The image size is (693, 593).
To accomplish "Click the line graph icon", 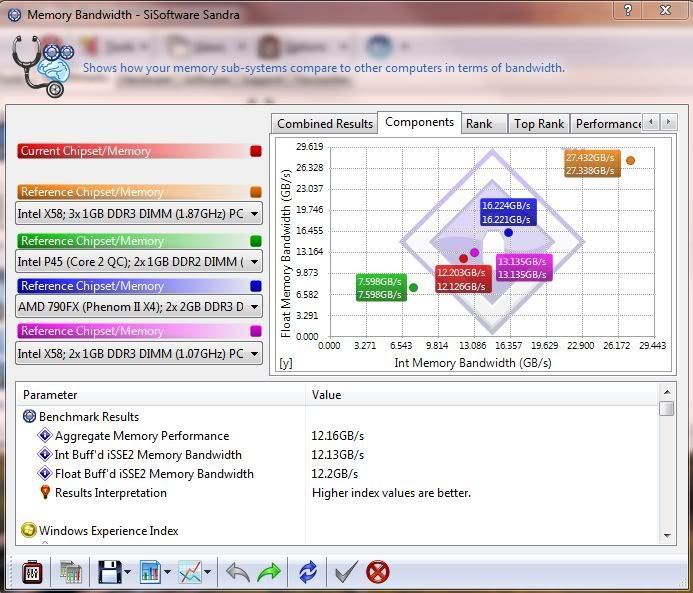I will coord(190,572).
